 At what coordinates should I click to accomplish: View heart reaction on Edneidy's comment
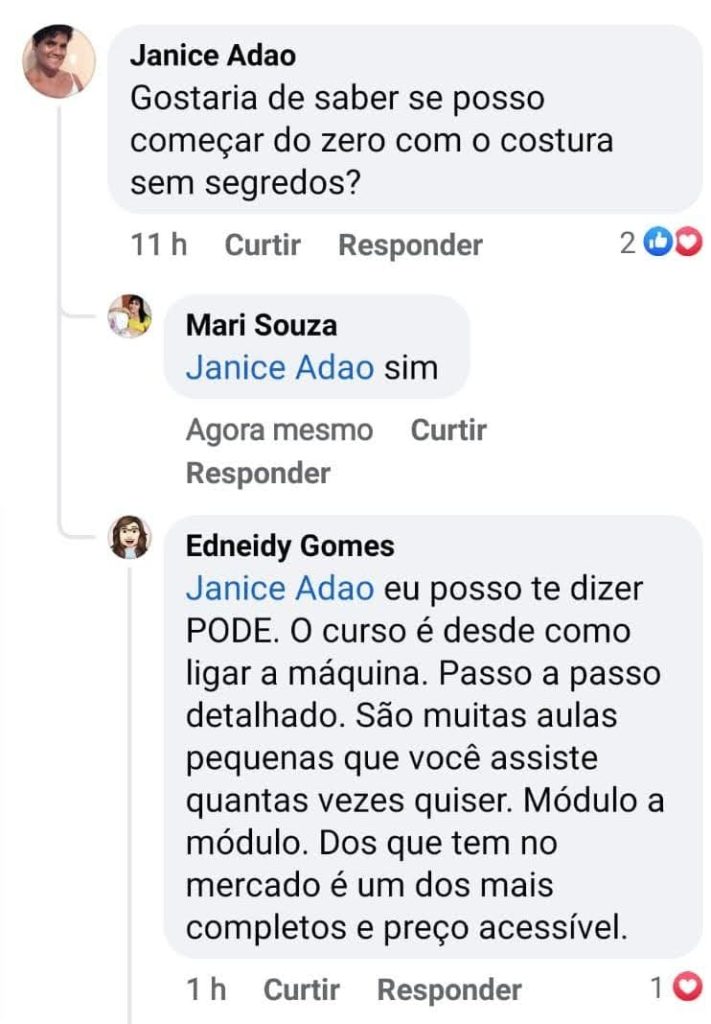(687, 989)
